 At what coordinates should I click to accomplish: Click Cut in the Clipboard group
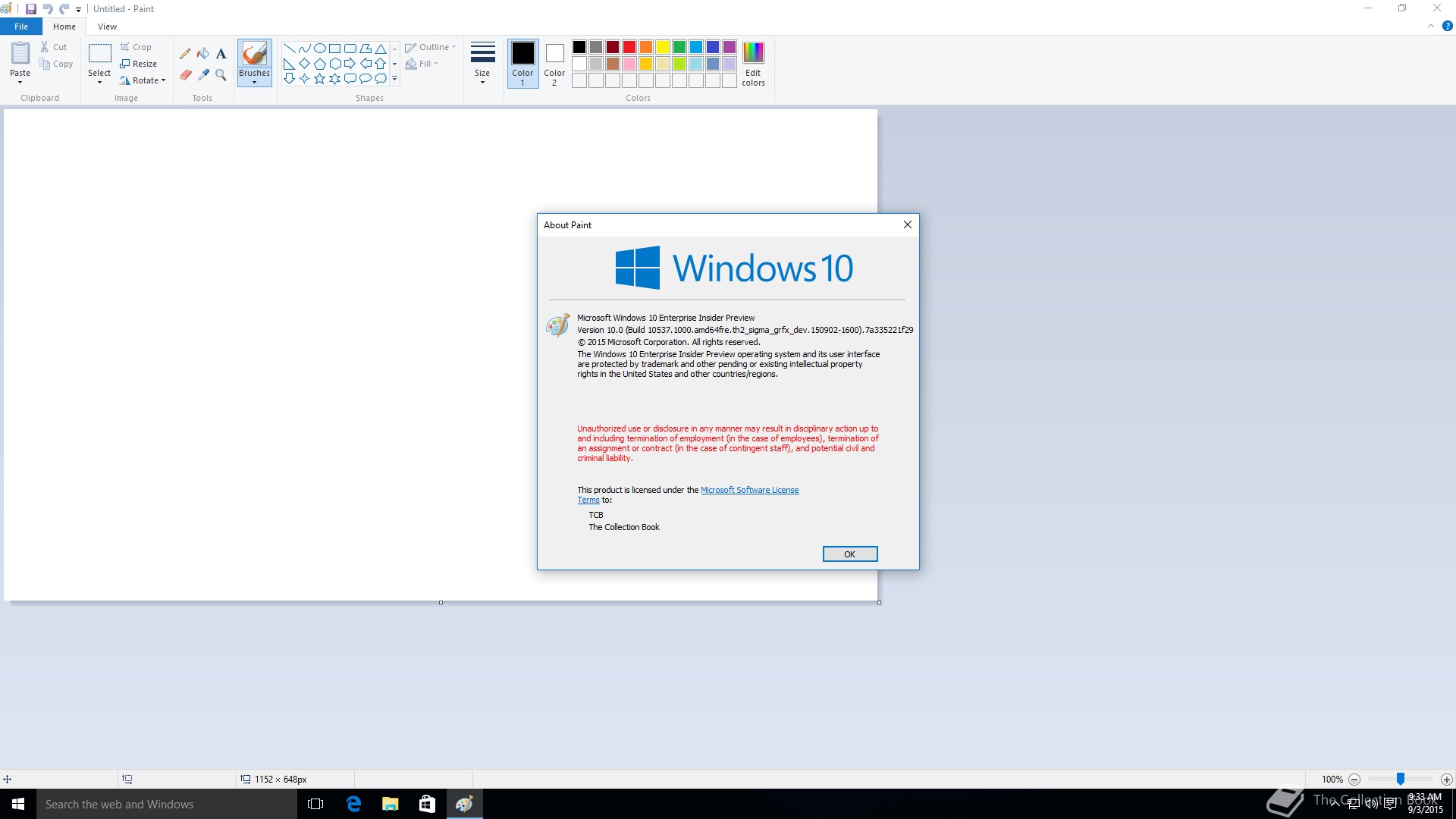pyautogui.click(x=54, y=47)
